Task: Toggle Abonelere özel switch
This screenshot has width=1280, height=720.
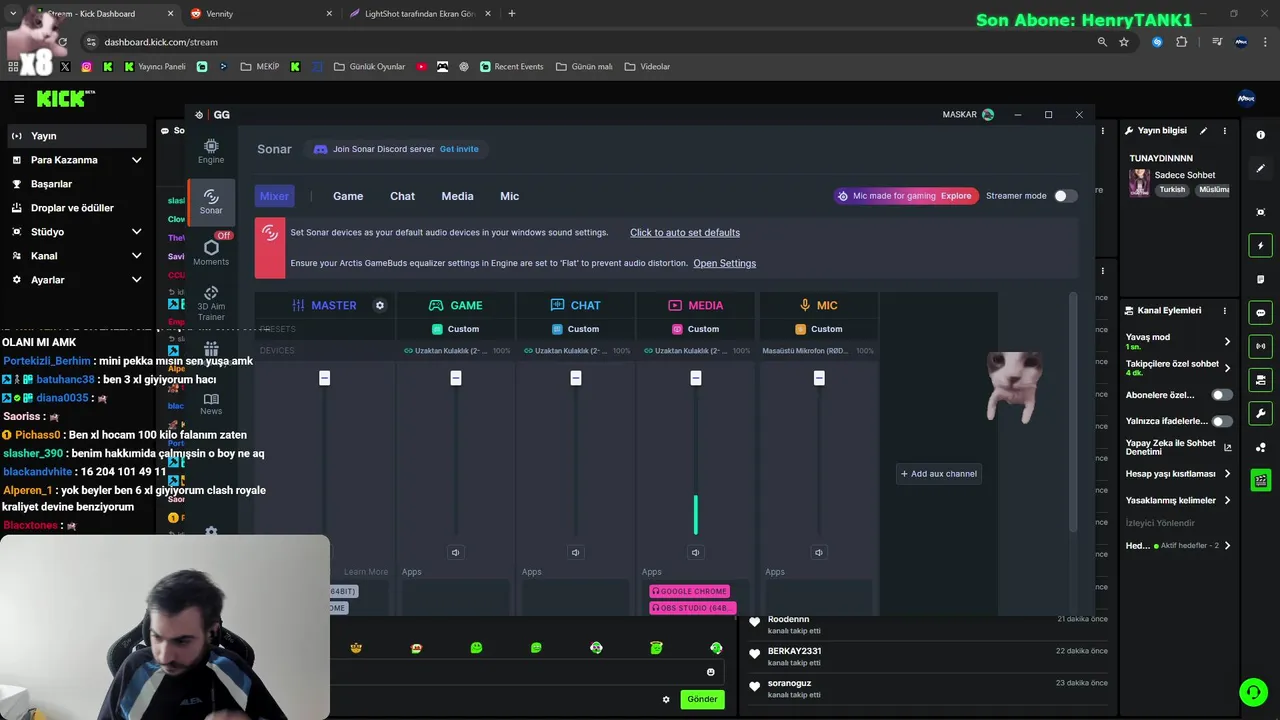Action: click(x=1222, y=395)
